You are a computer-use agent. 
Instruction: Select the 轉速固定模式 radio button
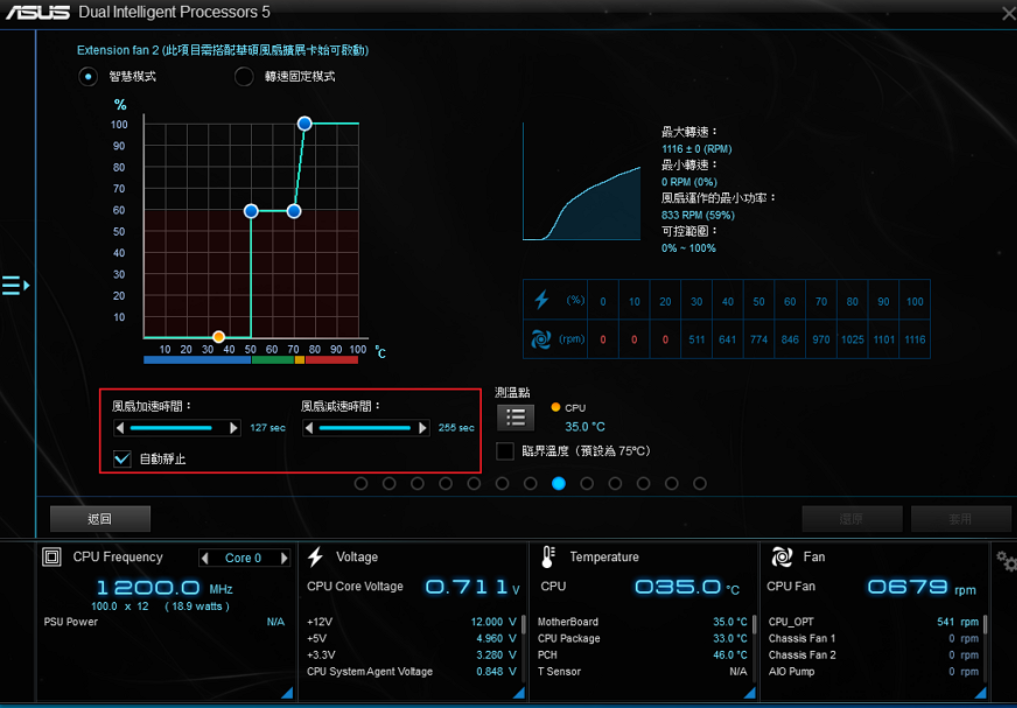pos(244,77)
